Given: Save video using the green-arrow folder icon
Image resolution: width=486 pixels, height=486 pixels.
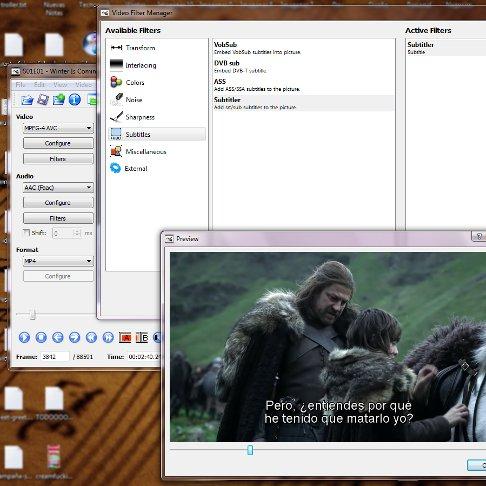Looking at the screenshot, I should (x=59, y=99).
